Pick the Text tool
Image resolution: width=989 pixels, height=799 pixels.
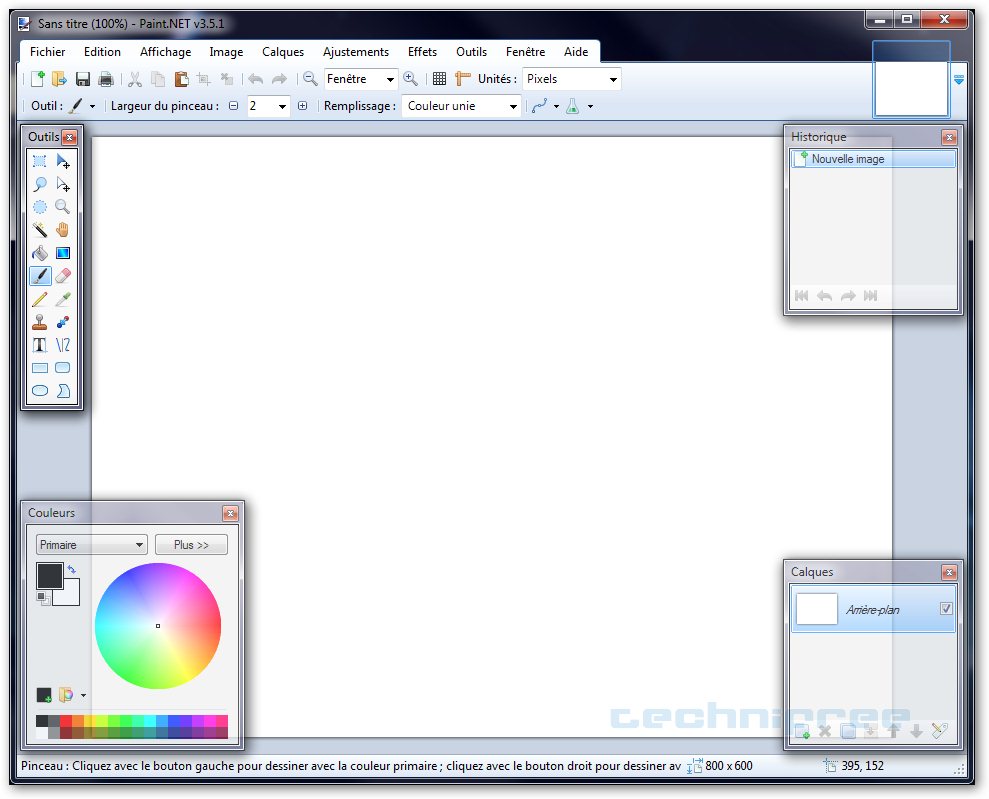[39, 345]
